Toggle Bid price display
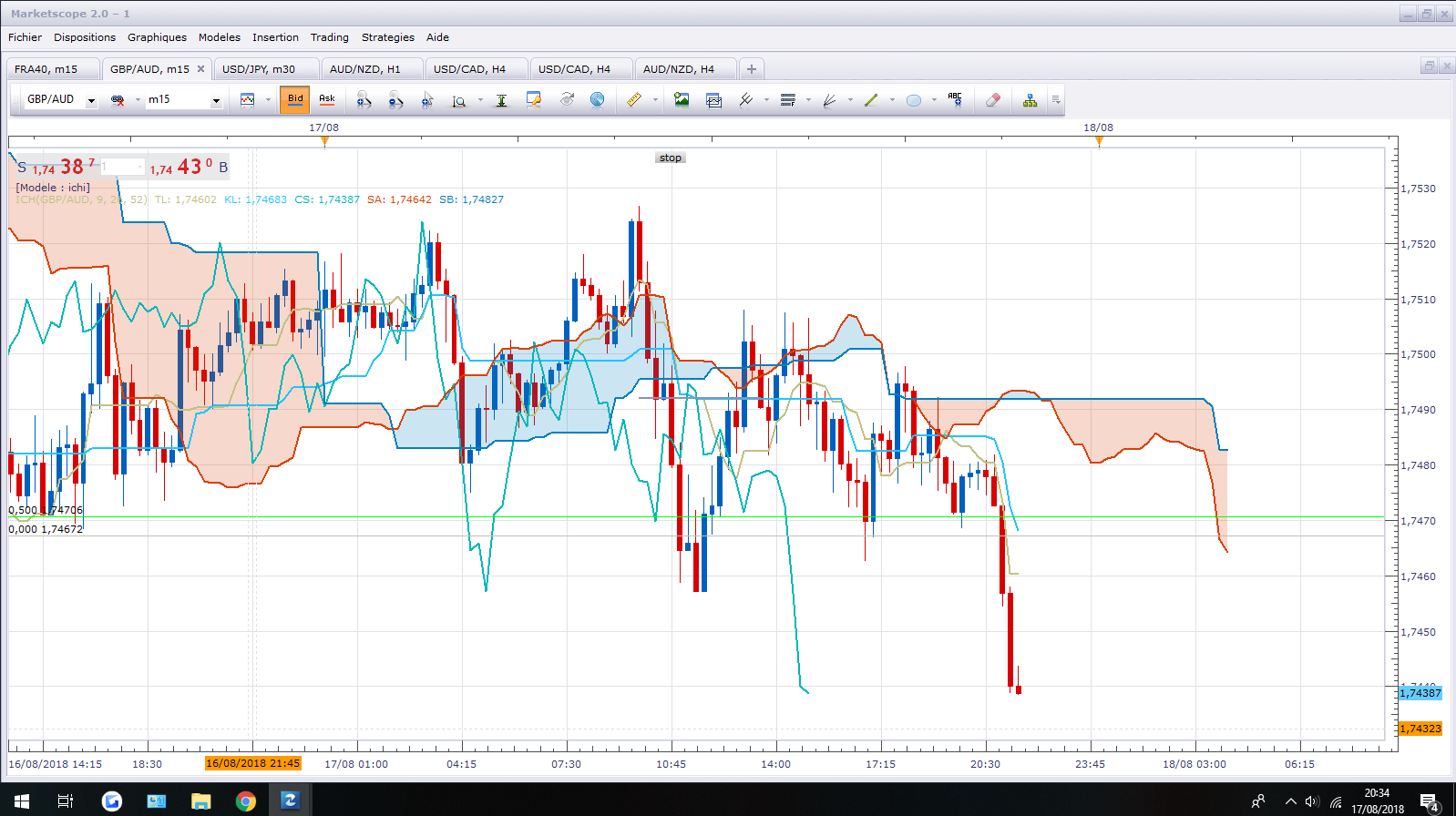The width and height of the screenshot is (1456, 816). point(295,99)
